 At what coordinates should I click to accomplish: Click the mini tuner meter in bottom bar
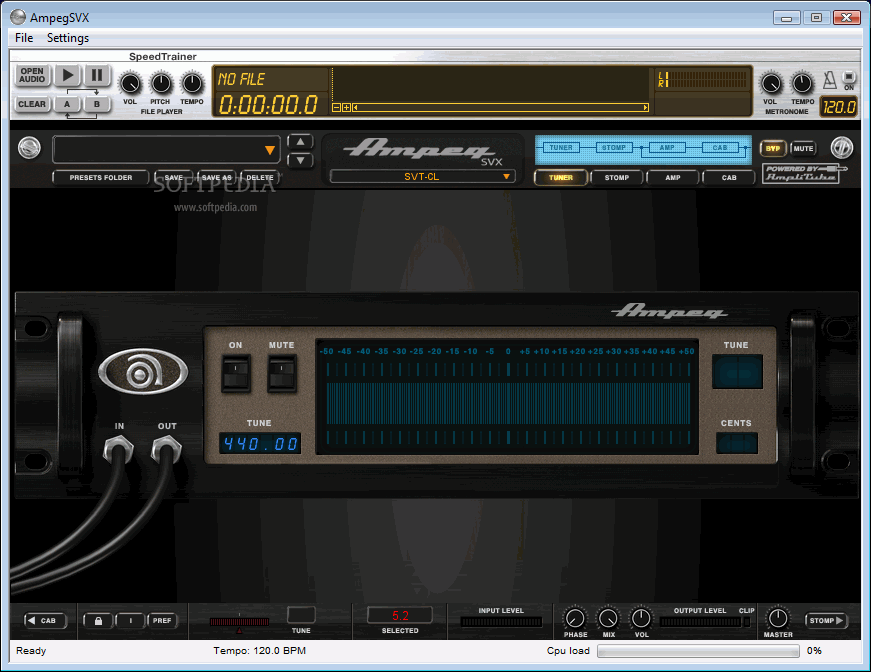[x=239, y=622]
